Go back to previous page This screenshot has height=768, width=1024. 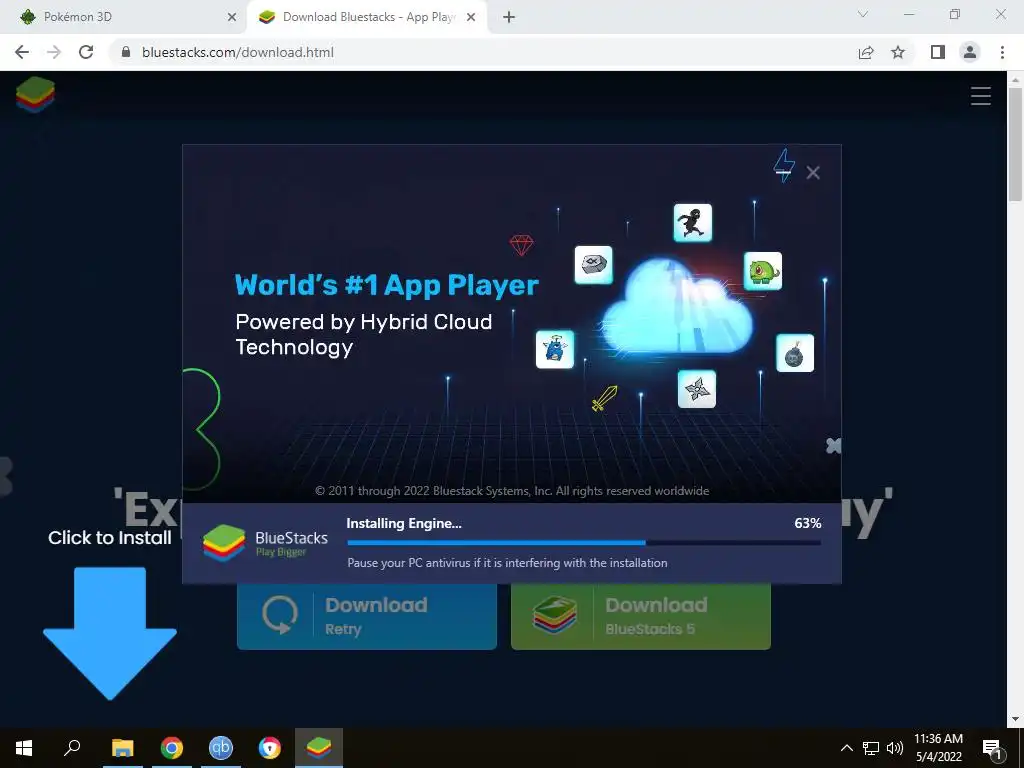(x=22, y=52)
